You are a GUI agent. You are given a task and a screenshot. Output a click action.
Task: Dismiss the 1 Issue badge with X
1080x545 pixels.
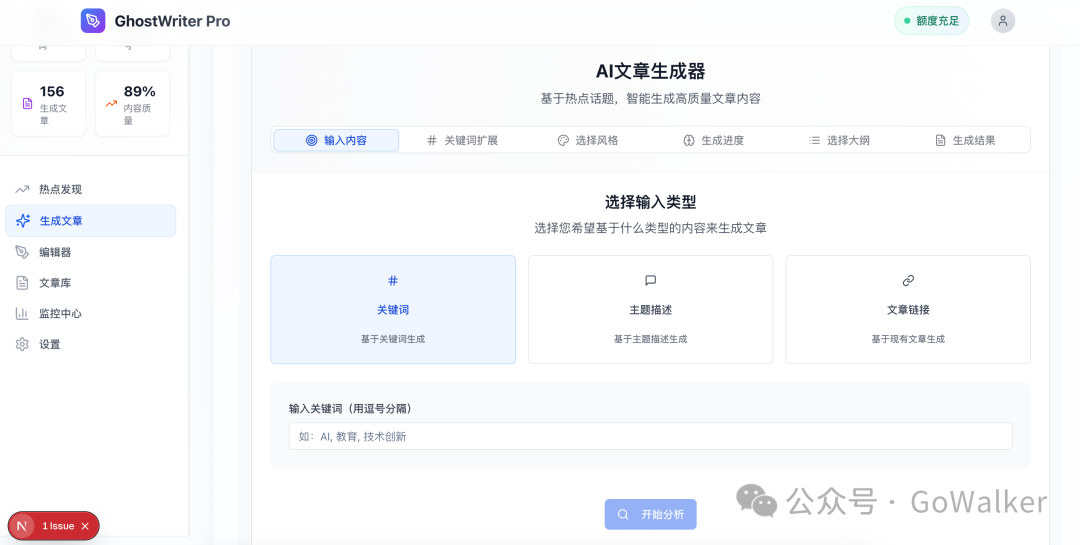coord(85,526)
